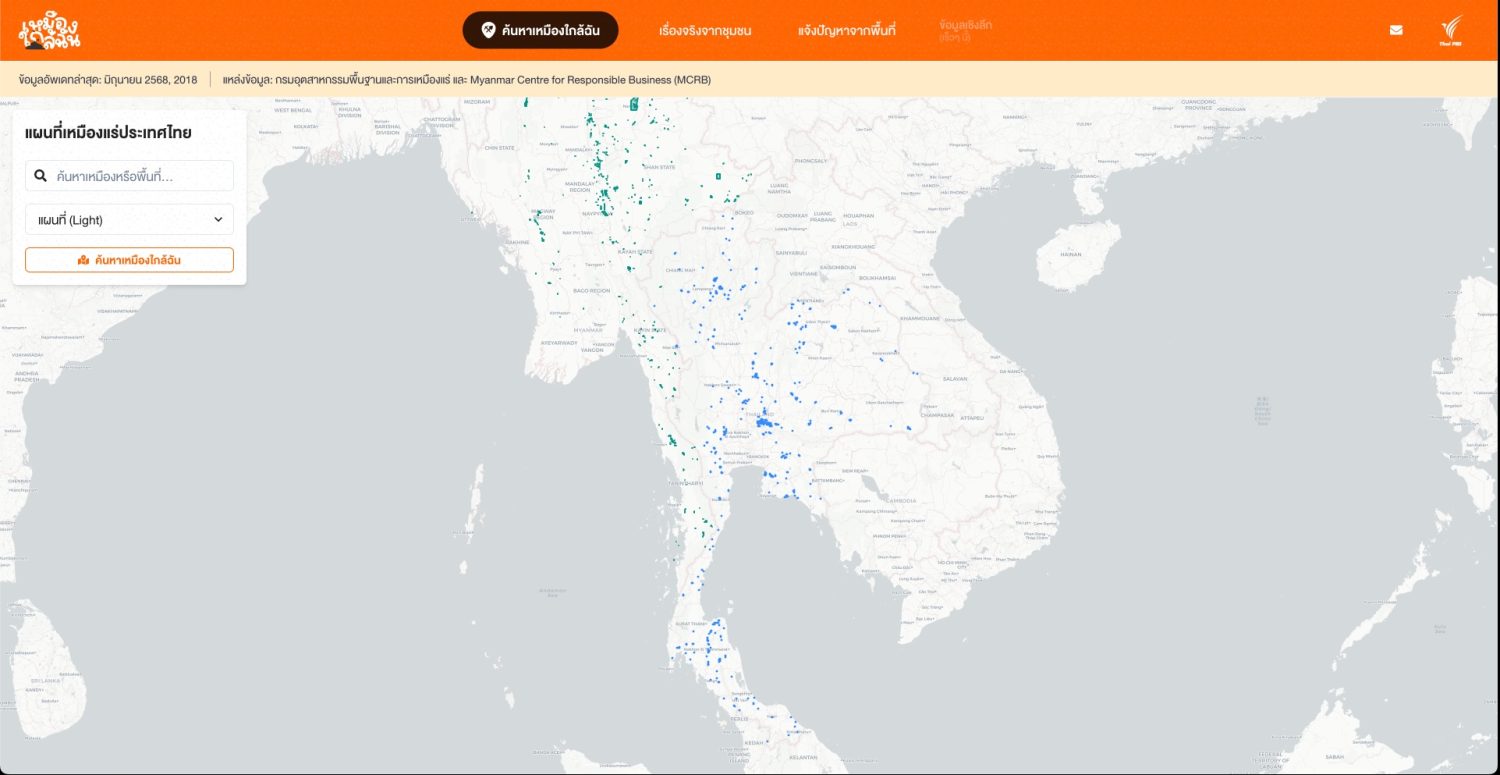Click the เหมืองใกล้ฉัน site logo
Image resolution: width=1500 pixels, height=775 pixels.
coord(49,31)
